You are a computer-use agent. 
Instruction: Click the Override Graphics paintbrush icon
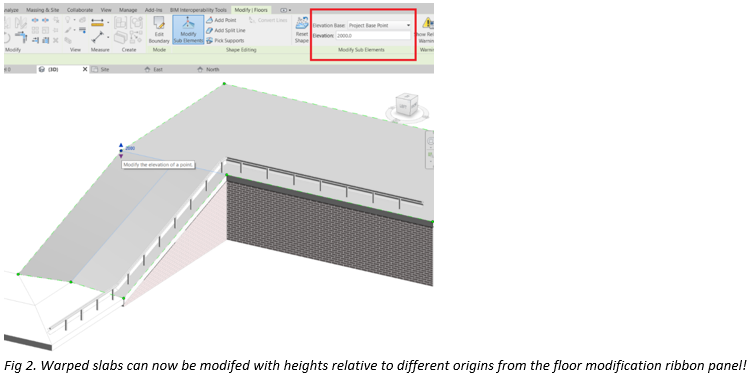coord(68,31)
